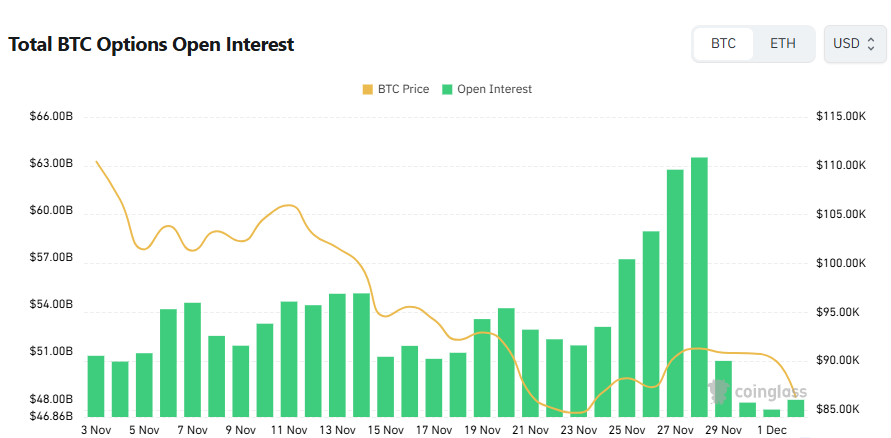
Task: Select the last bar on the right
Action: point(795,408)
